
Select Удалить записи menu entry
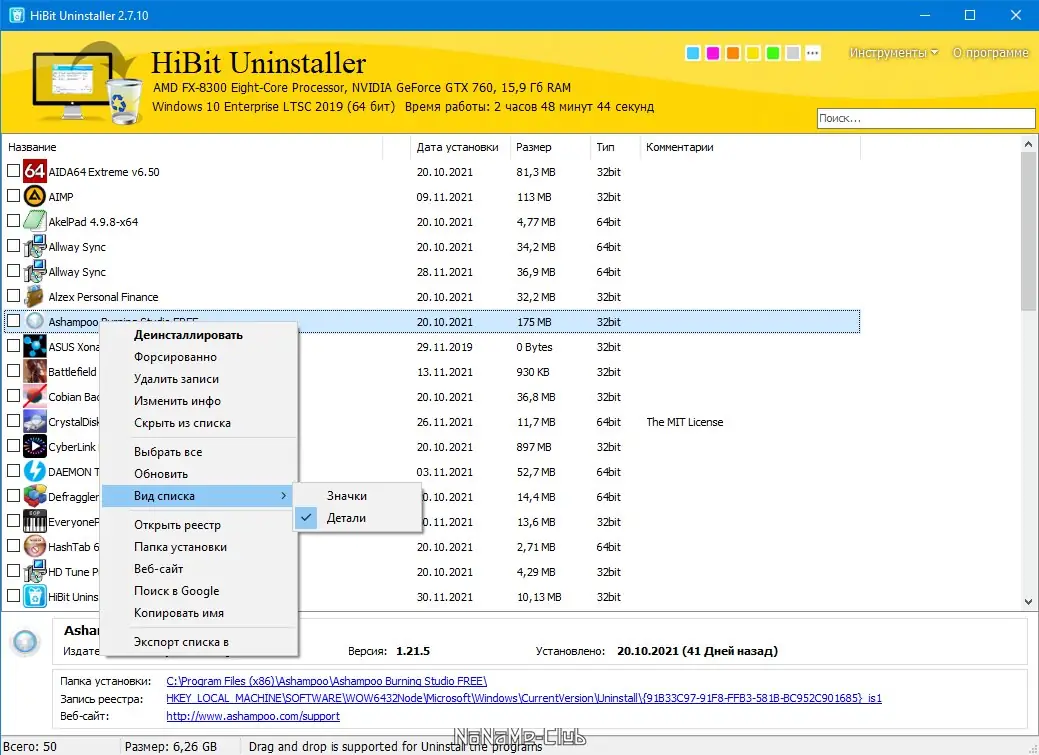(176, 378)
